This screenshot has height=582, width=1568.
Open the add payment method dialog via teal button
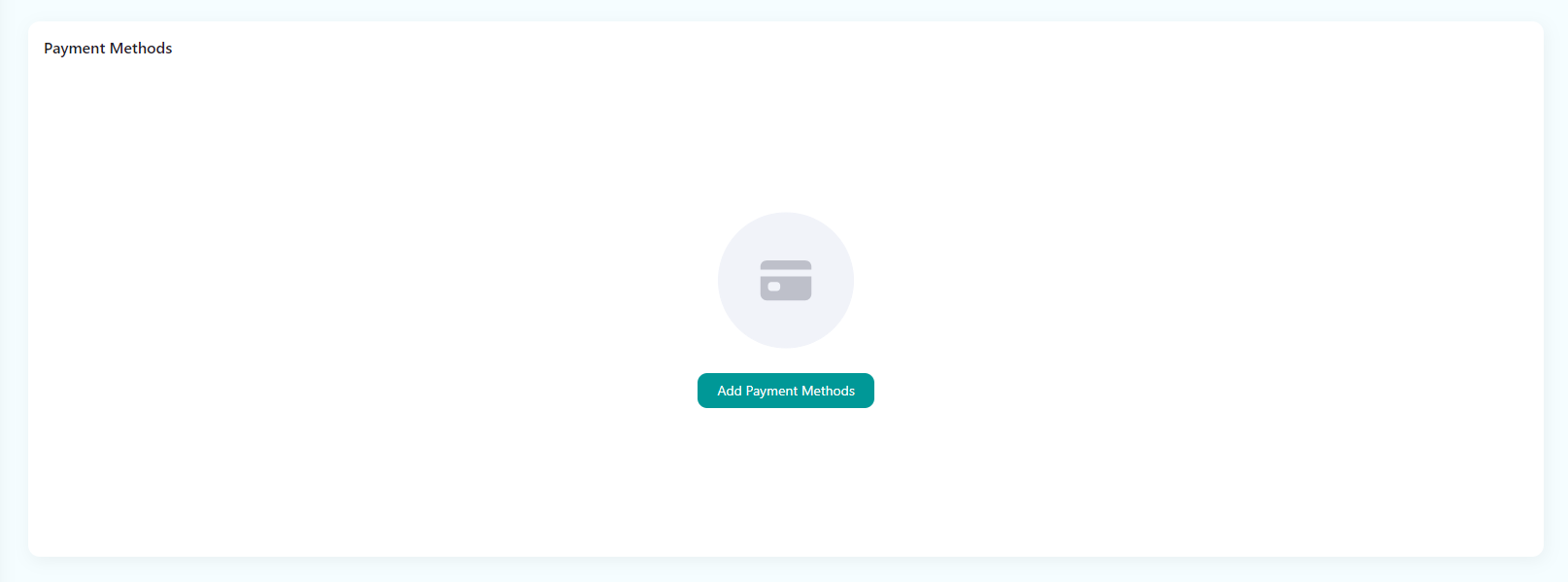pos(785,391)
